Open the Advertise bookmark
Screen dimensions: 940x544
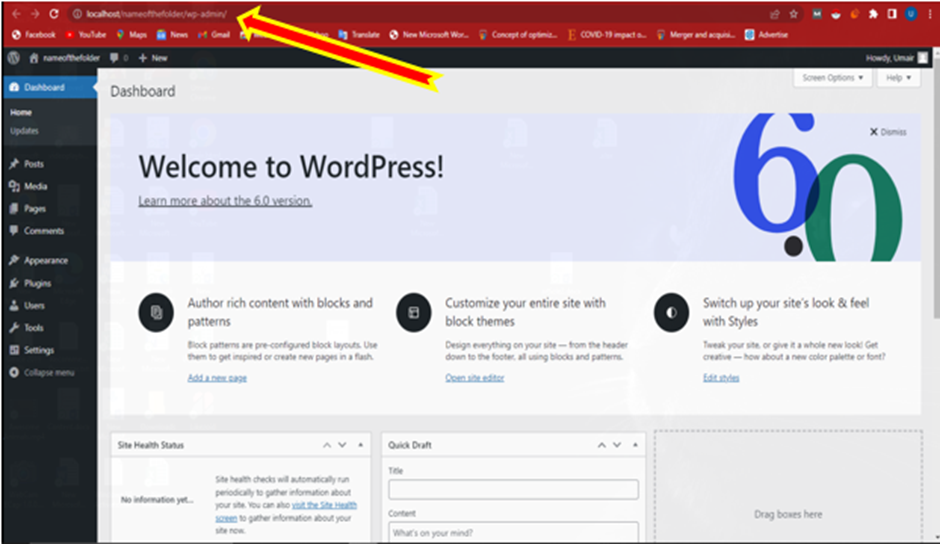767,35
